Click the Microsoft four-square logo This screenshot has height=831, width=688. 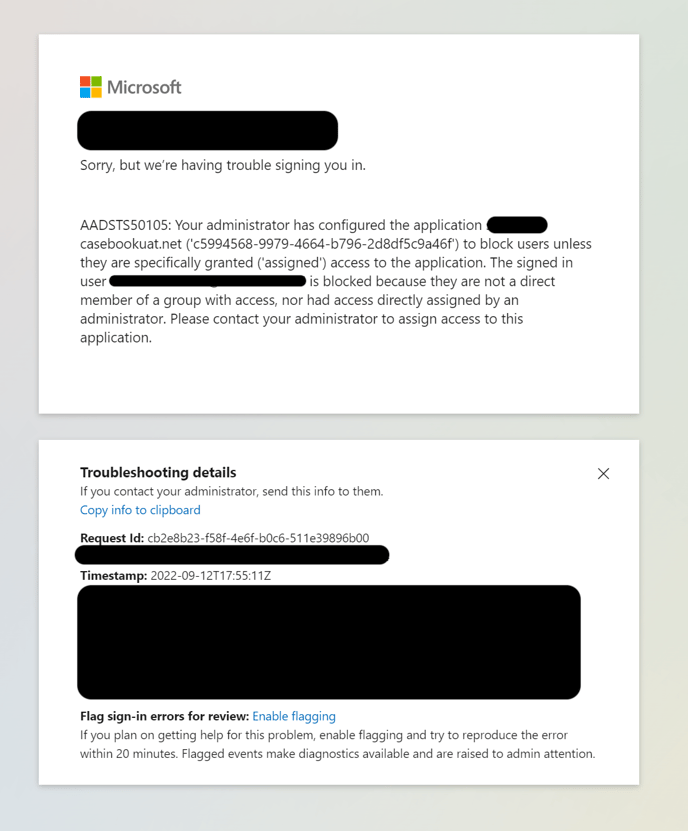91,87
